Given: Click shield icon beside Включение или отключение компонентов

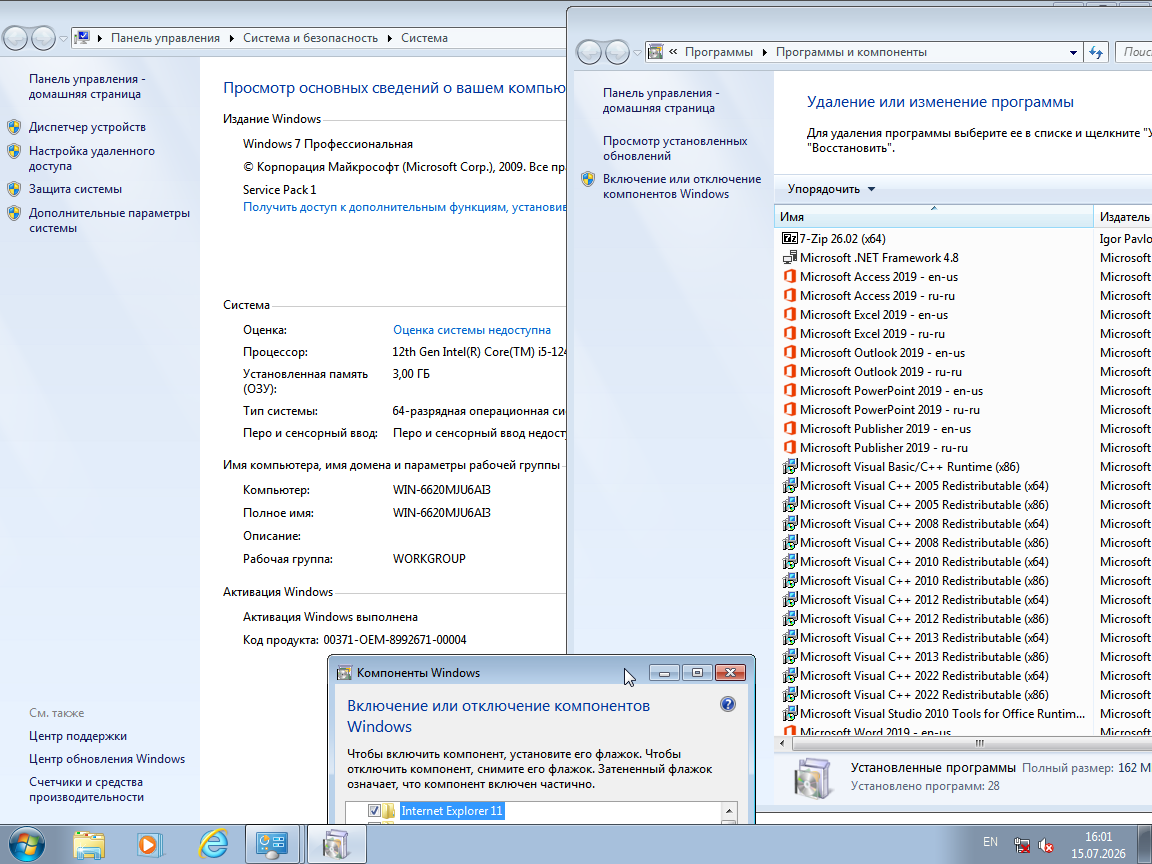Looking at the screenshot, I should [588, 179].
